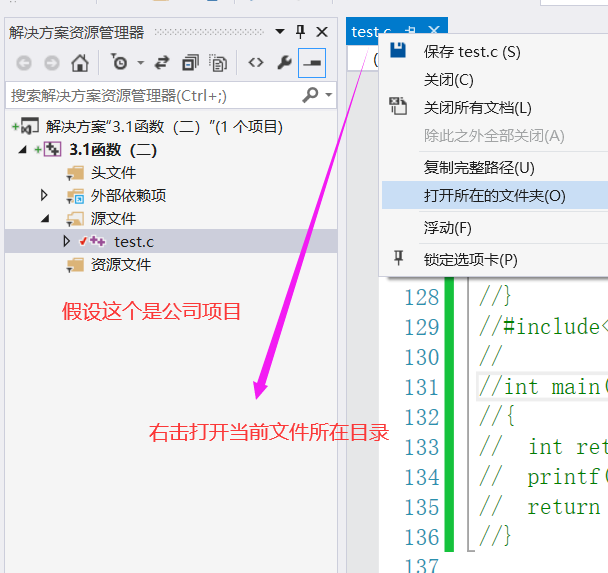
Task: Click line number 131 in editor
Action: [422, 387]
